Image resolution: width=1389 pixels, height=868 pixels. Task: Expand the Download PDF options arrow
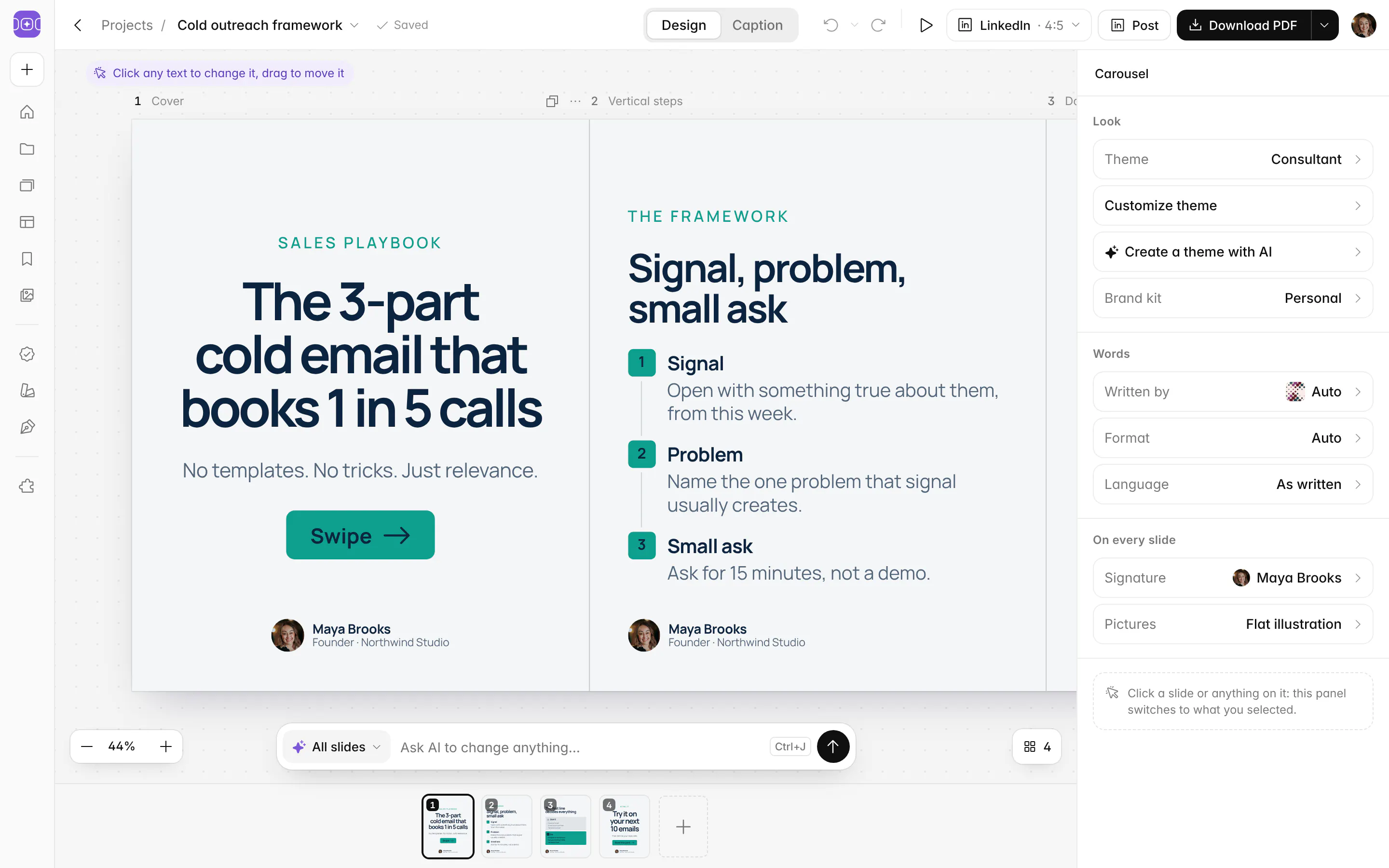[1324, 25]
